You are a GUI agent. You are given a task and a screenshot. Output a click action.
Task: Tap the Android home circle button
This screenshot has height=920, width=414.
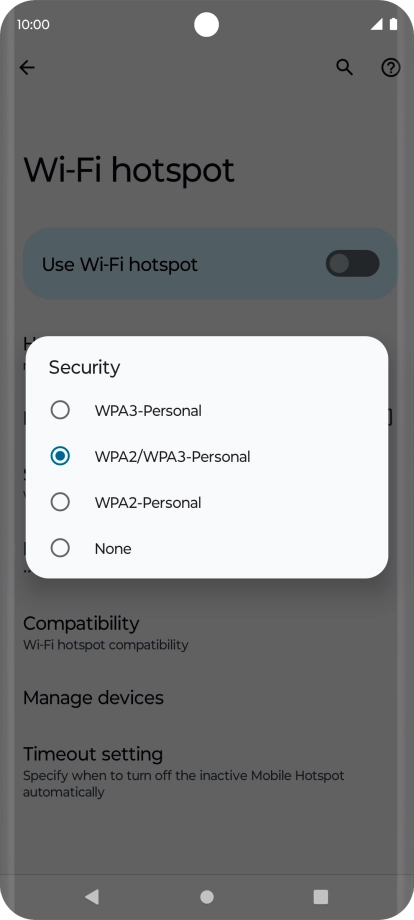click(x=206, y=896)
